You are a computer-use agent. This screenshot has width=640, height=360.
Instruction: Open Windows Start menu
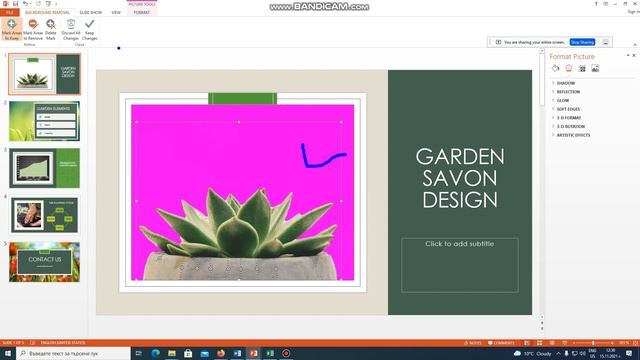pos(8,353)
